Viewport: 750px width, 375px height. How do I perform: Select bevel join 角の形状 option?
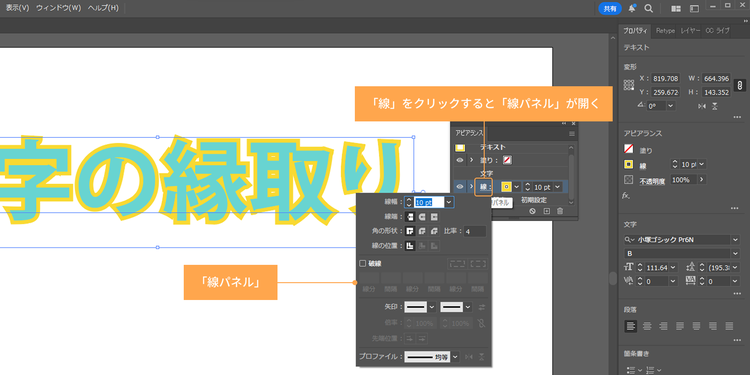[x=434, y=232]
